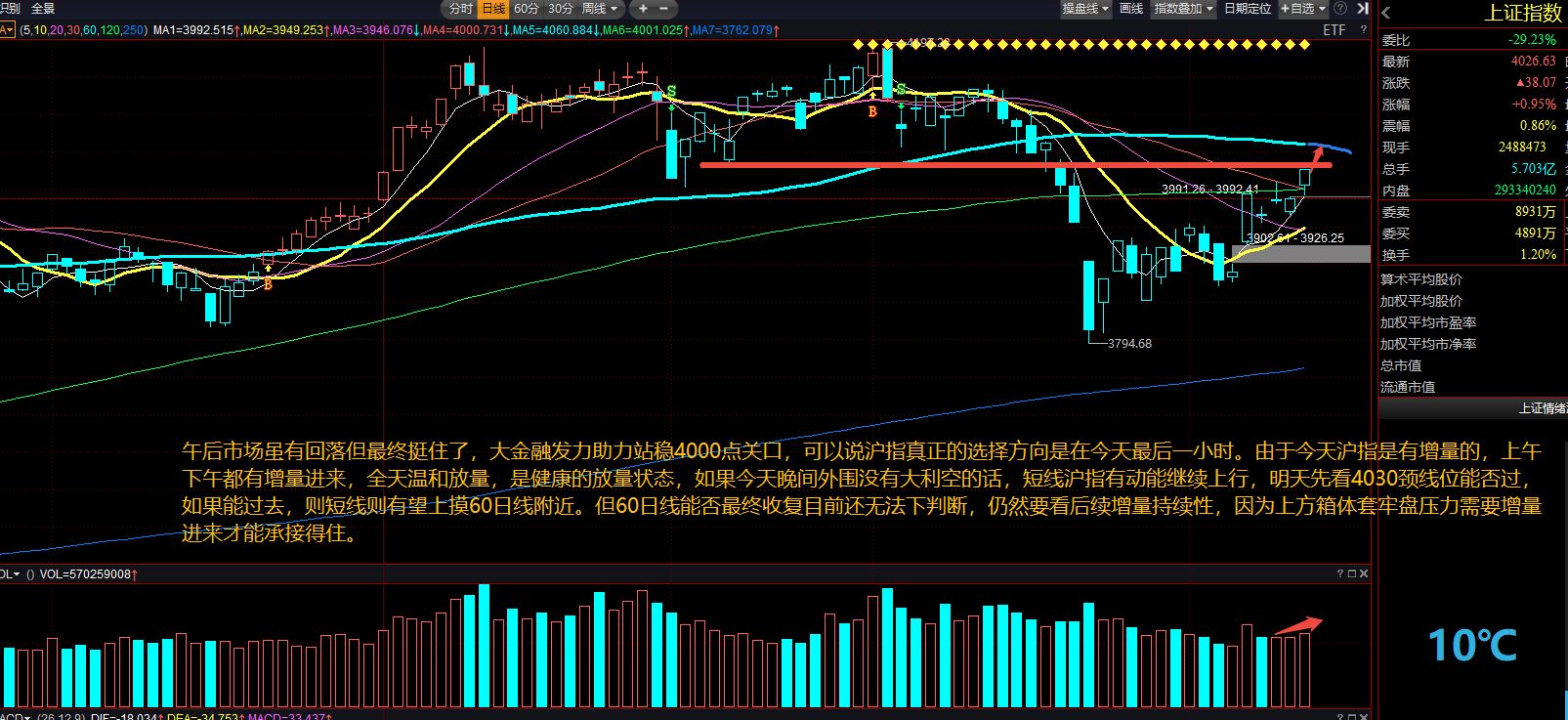Click 自选 to add to watchlist
The width and height of the screenshot is (1568, 720).
(1302, 9)
